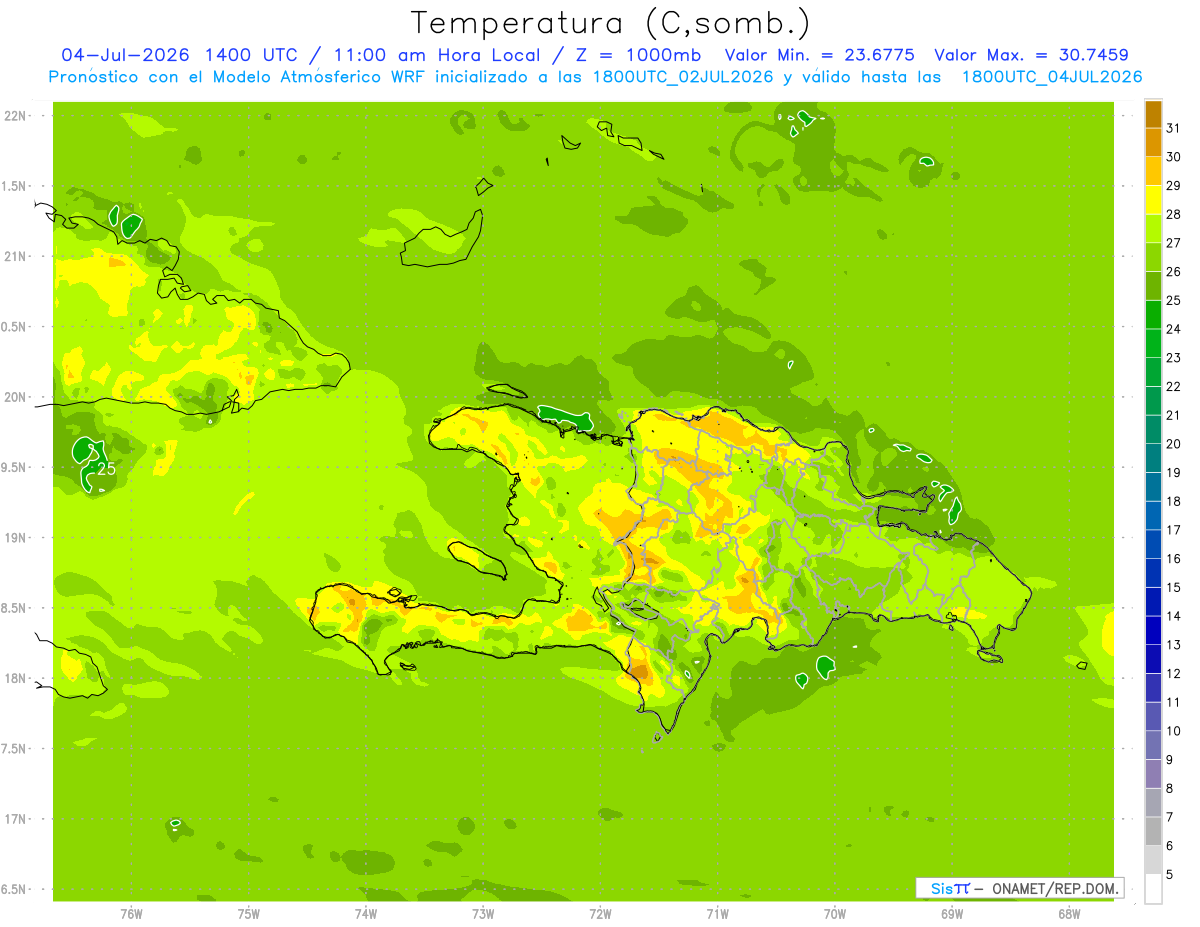Click the '70W' longitude label

coord(834,913)
